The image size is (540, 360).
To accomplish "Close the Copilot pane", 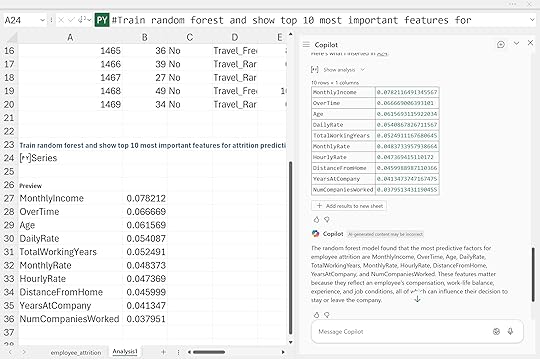I will (x=530, y=43).
